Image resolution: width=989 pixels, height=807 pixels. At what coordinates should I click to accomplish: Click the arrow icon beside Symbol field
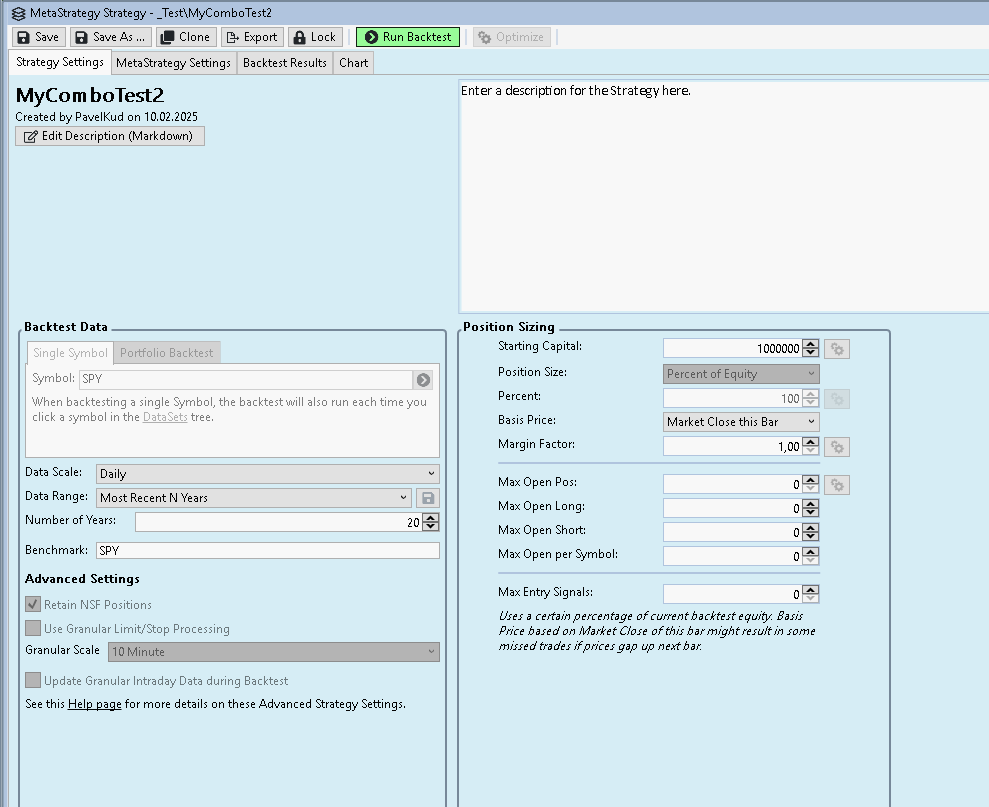point(424,380)
